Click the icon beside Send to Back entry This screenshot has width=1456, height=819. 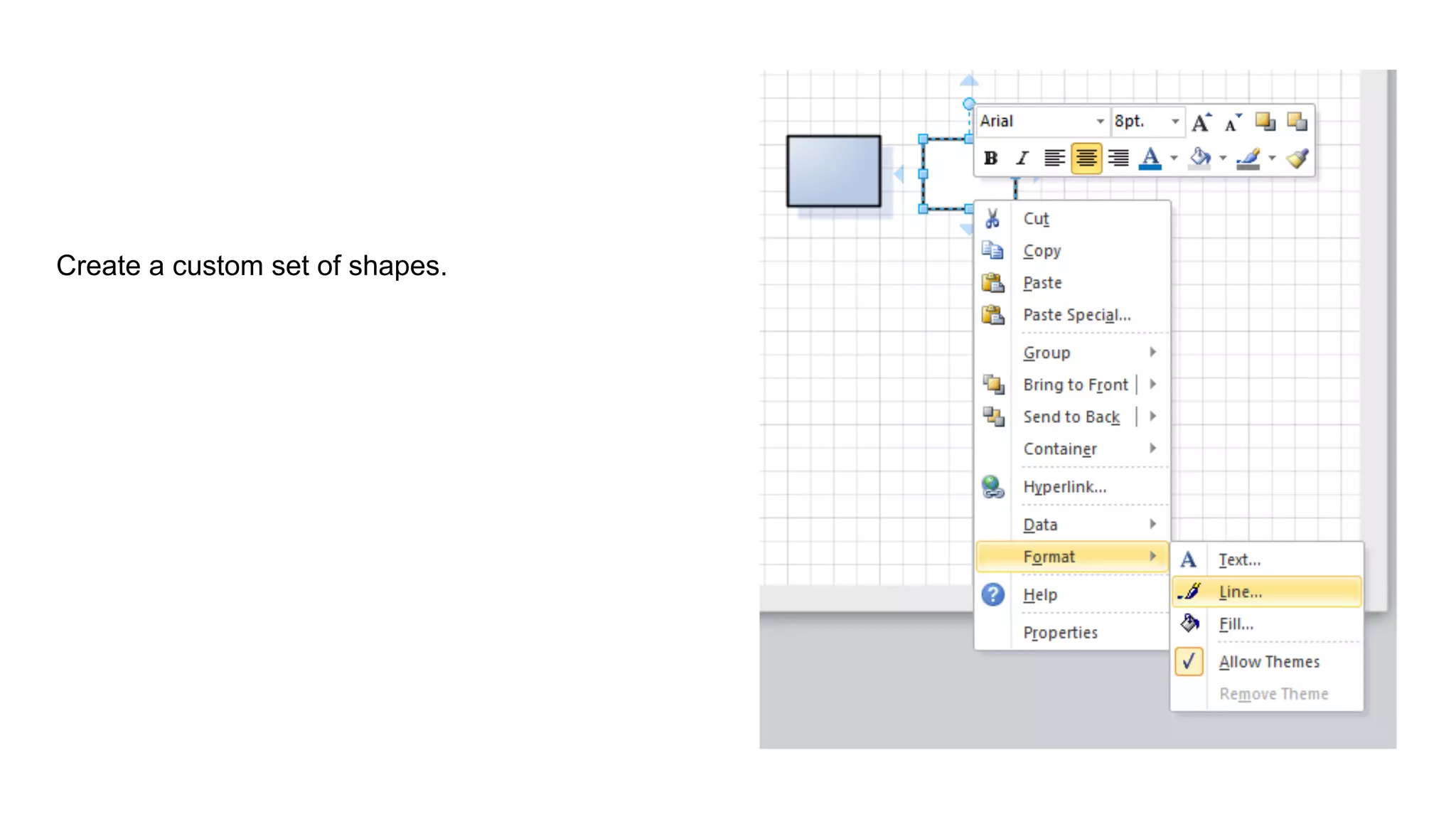click(993, 417)
